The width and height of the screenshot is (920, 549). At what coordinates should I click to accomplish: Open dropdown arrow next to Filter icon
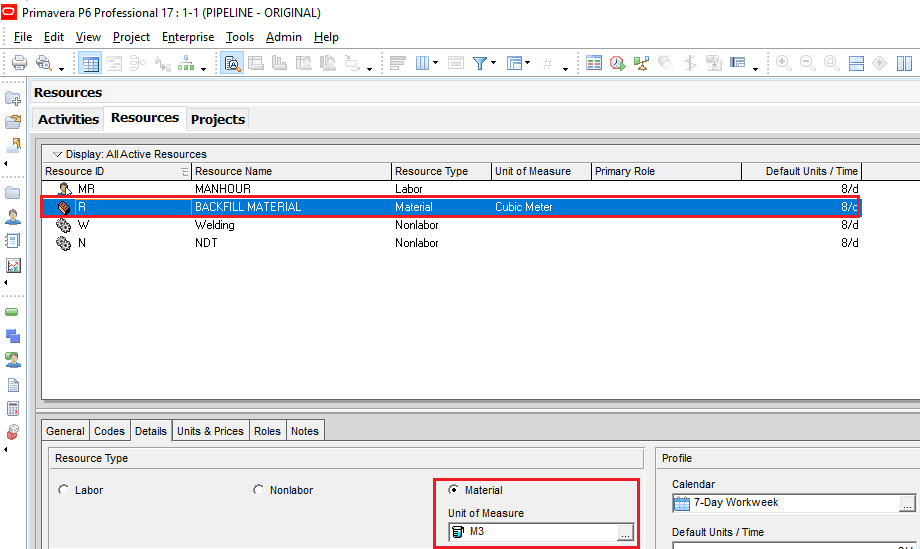tap(493, 63)
